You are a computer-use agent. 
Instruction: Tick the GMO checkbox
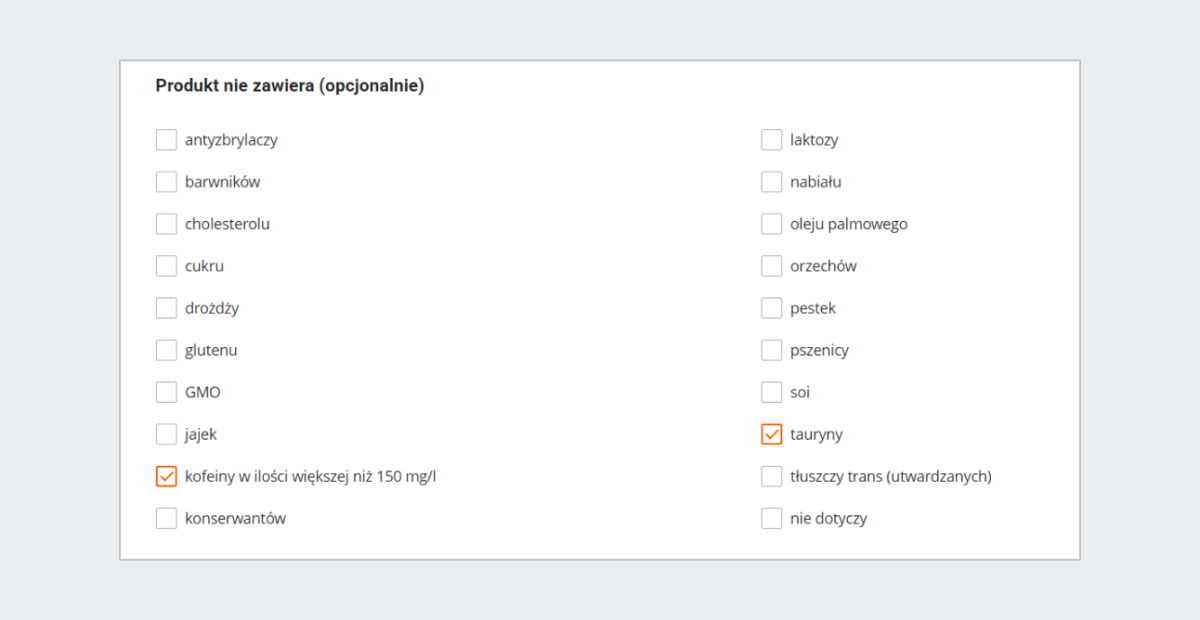(166, 392)
